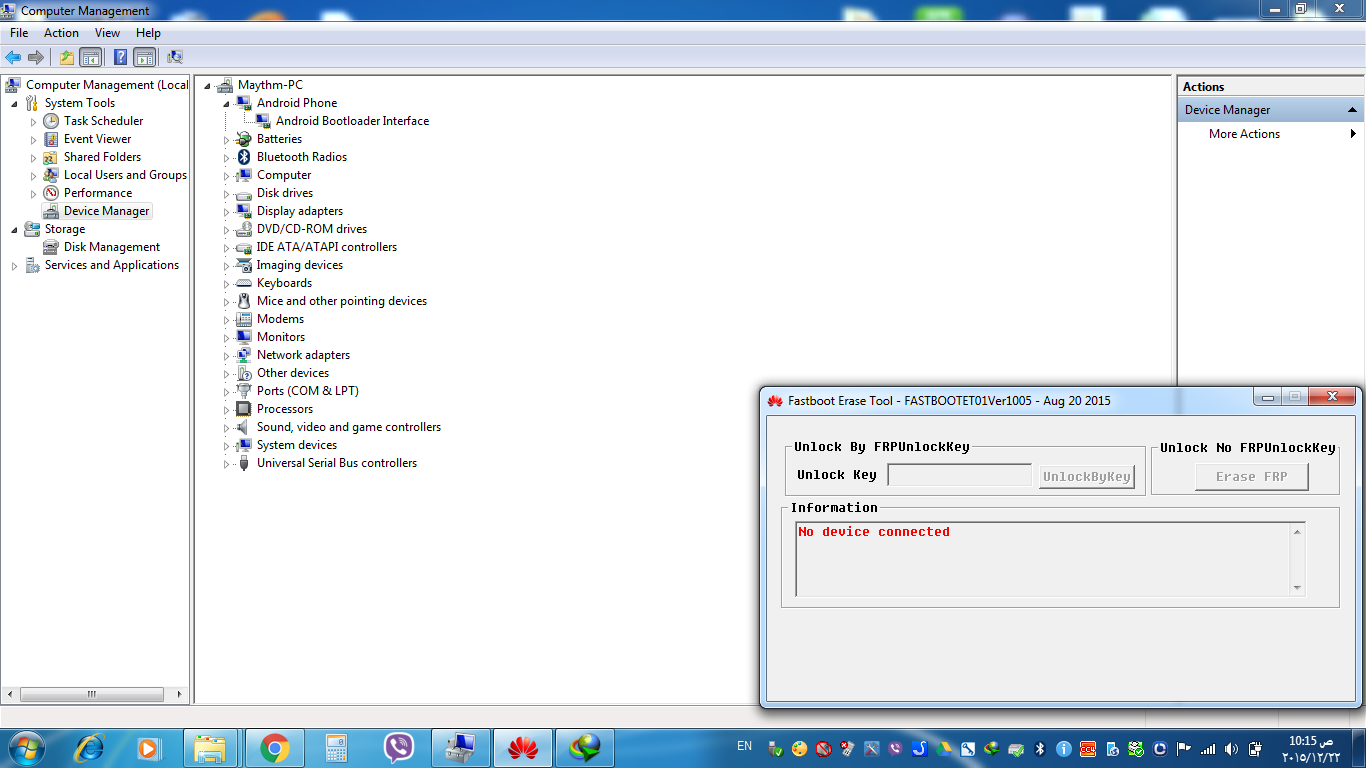Click the Up One Level folder icon

[67, 57]
